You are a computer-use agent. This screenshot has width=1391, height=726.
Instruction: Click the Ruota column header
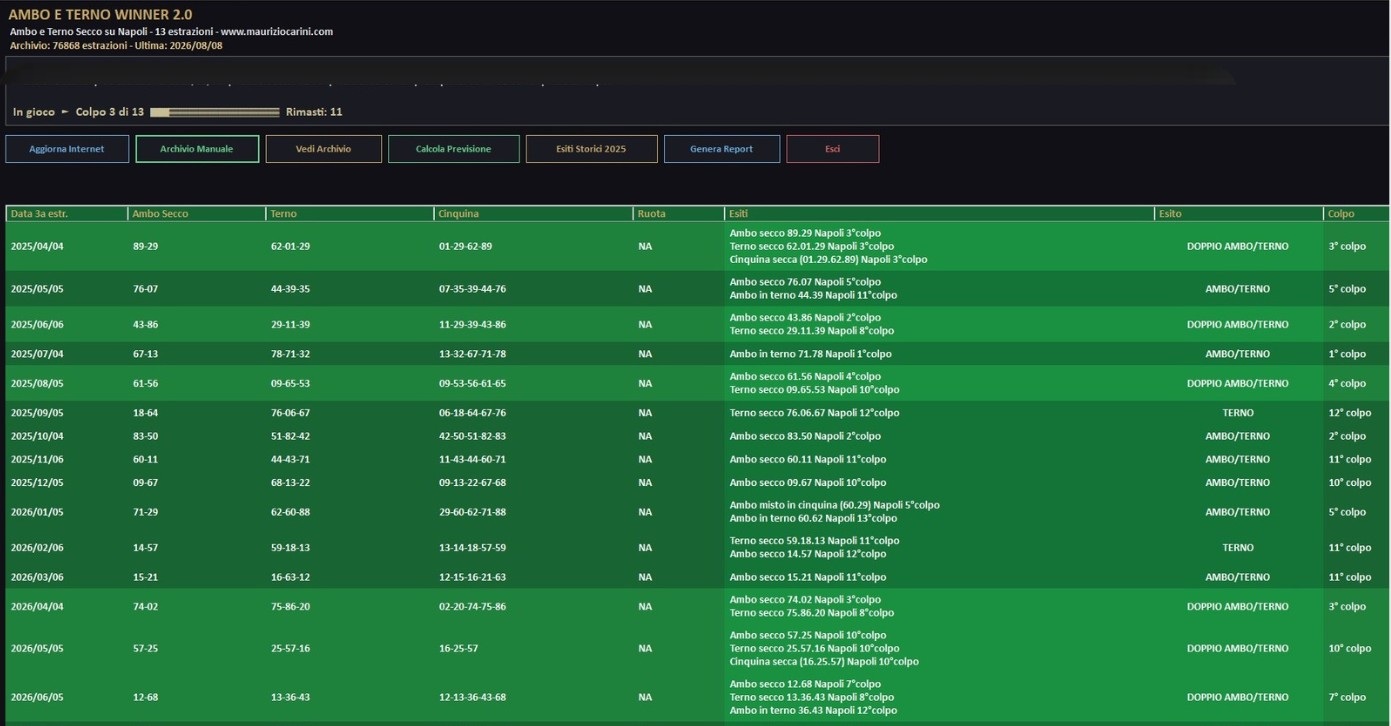(x=679, y=214)
